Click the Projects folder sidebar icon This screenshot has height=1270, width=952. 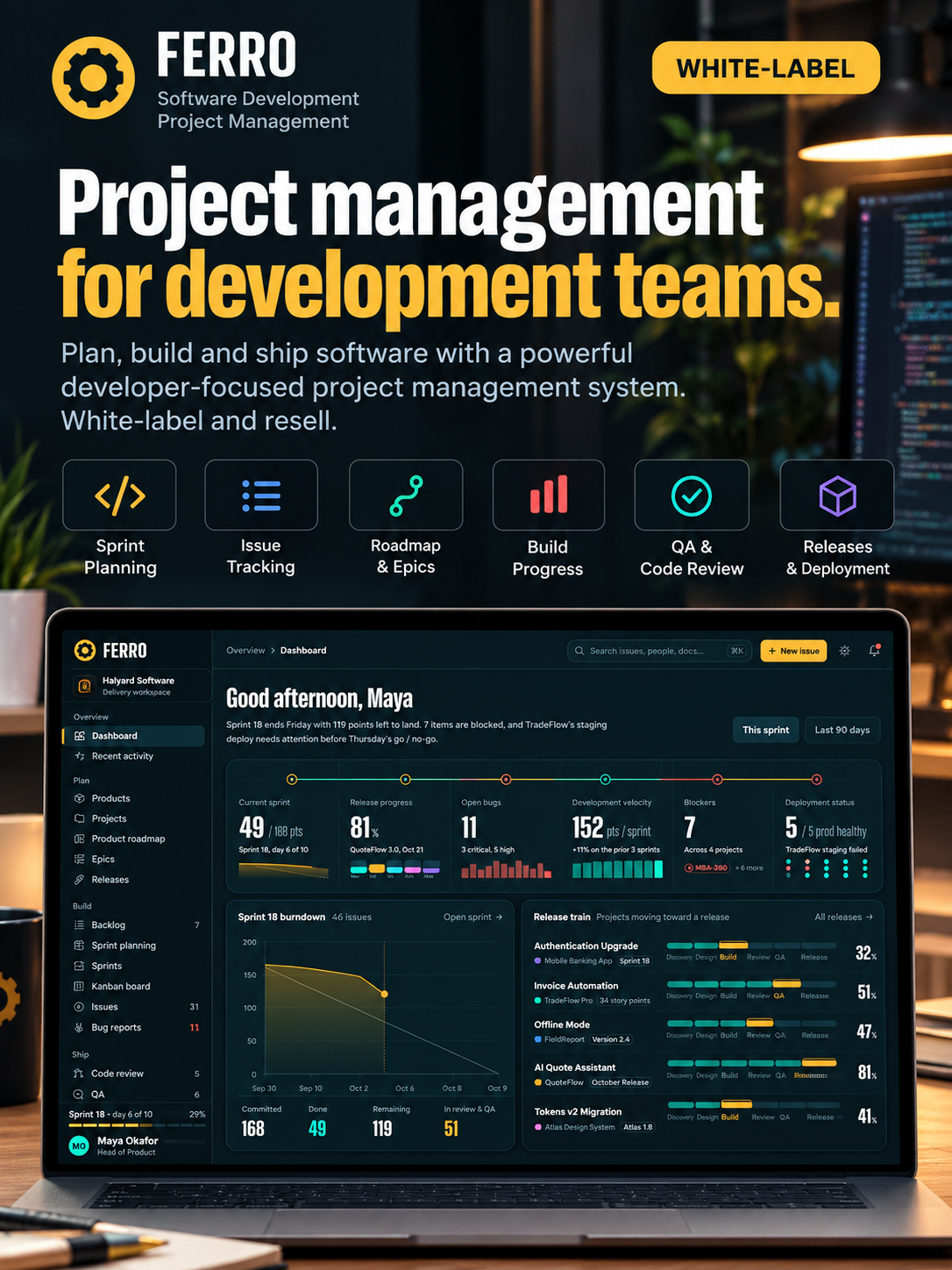pos(80,818)
